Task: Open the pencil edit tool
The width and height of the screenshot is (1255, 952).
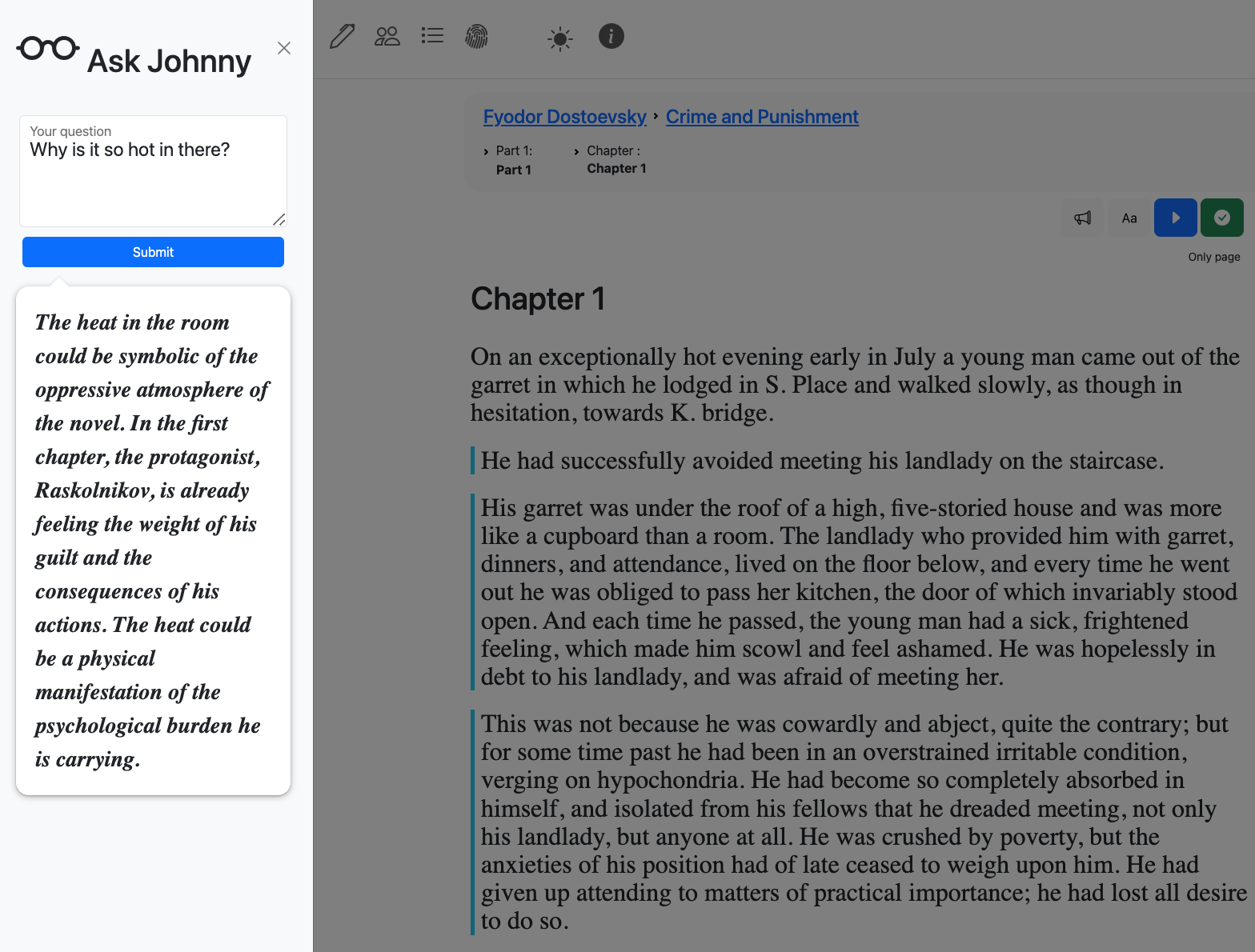Action: coord(343,36)
